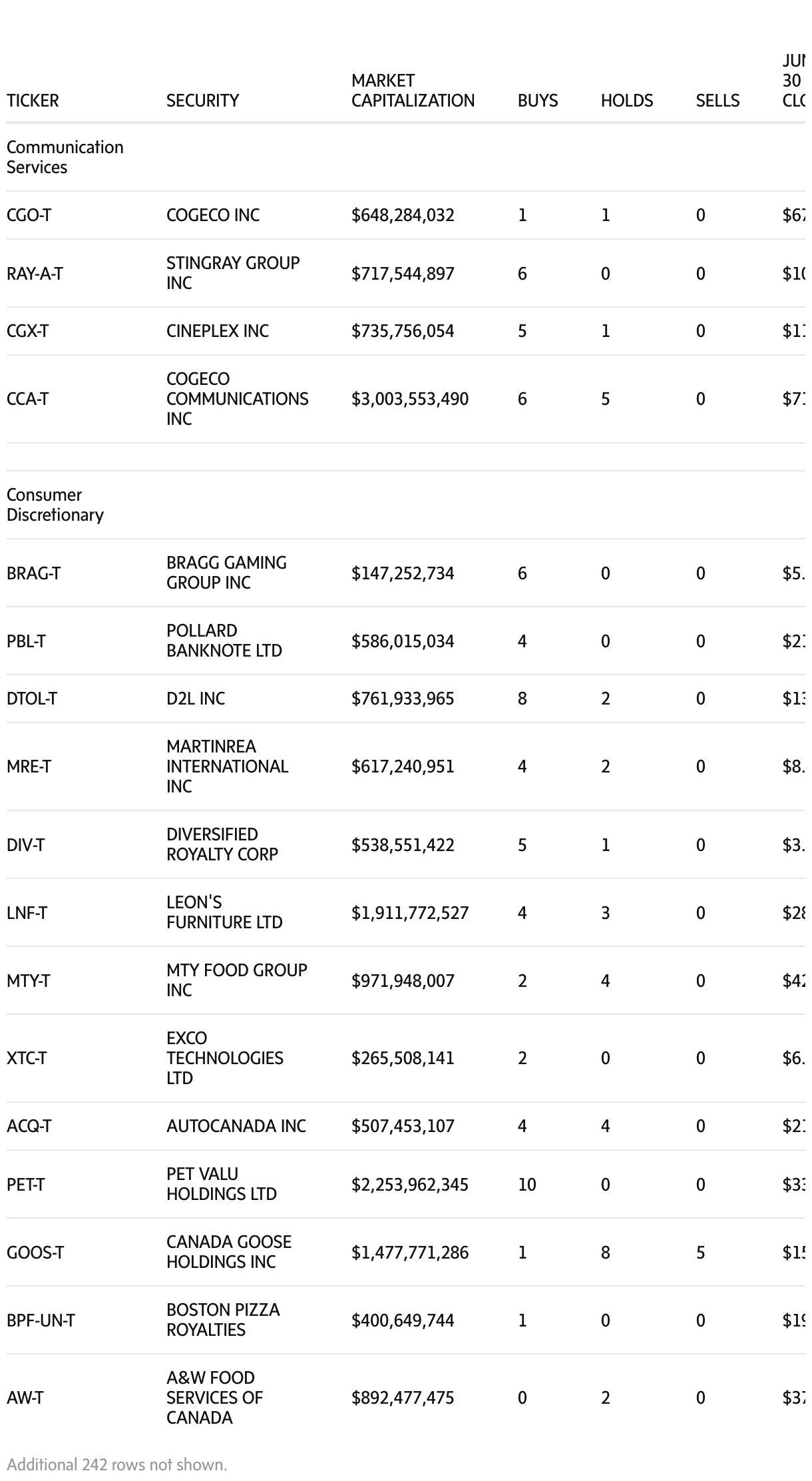
Task: Click the AW-T ticker cell
Action: point(25,1398)
